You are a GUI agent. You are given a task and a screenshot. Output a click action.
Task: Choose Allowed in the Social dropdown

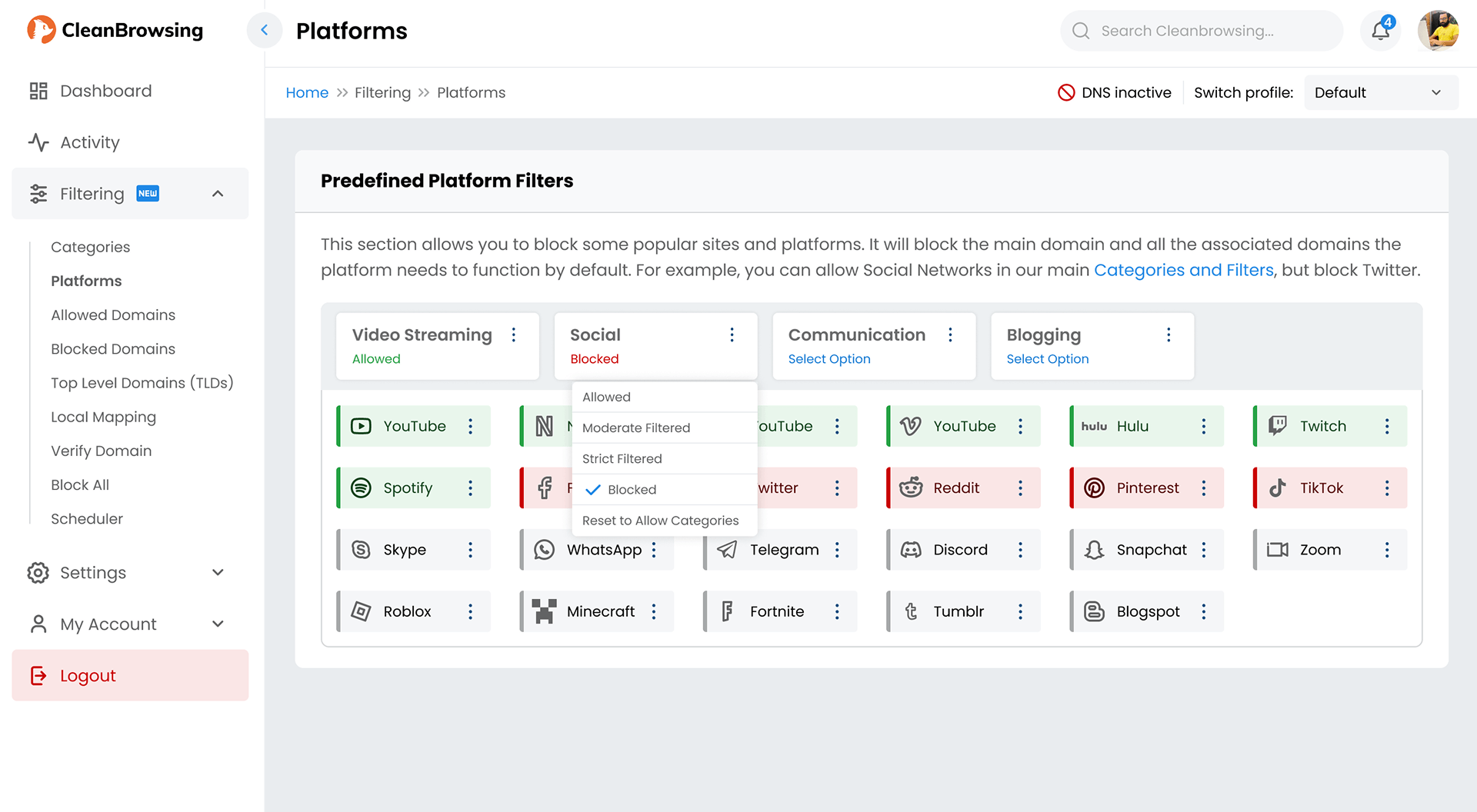pyautogui.click(x=606, y=398)
